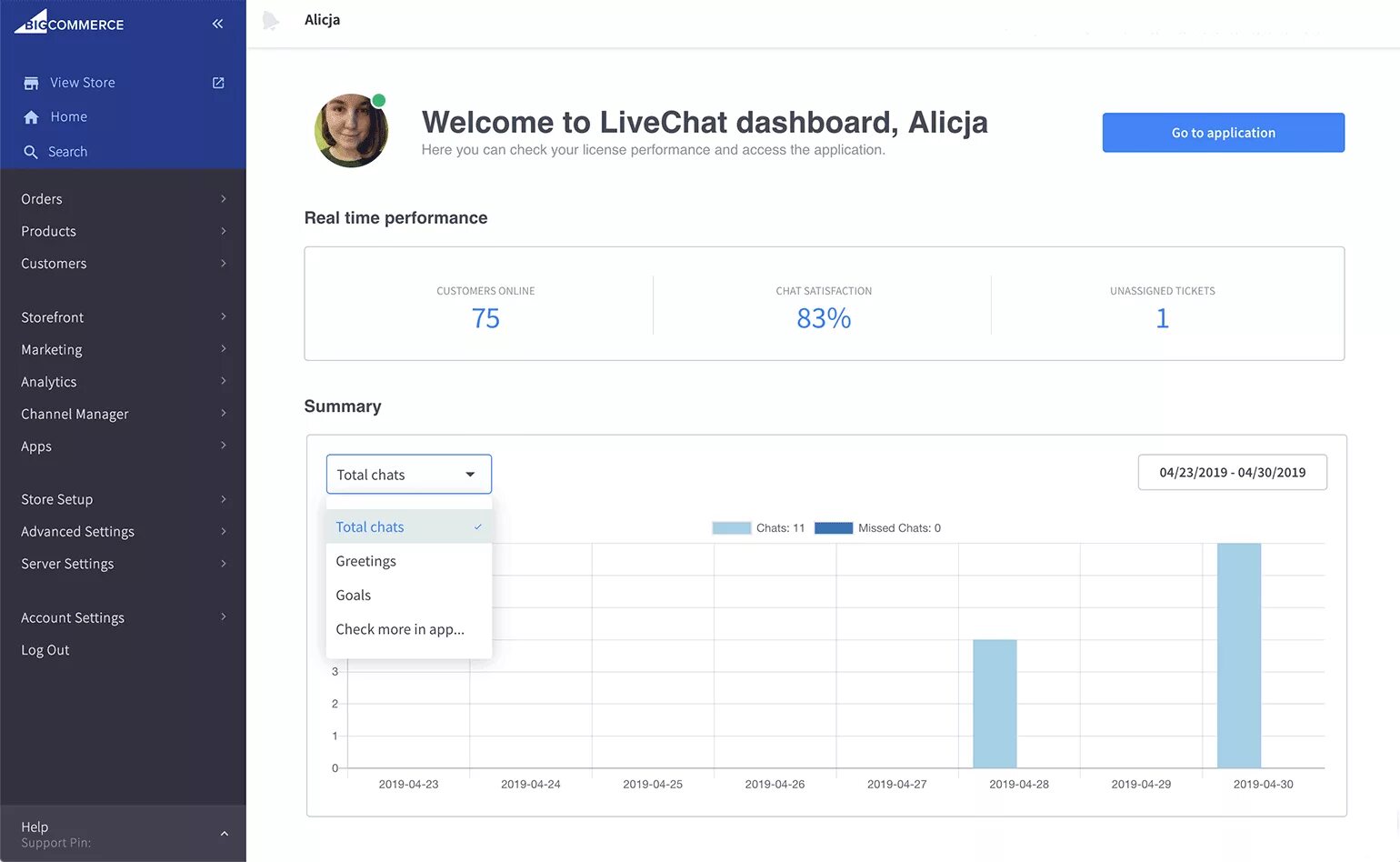Go to Home in sidebar

coord(69,117)
